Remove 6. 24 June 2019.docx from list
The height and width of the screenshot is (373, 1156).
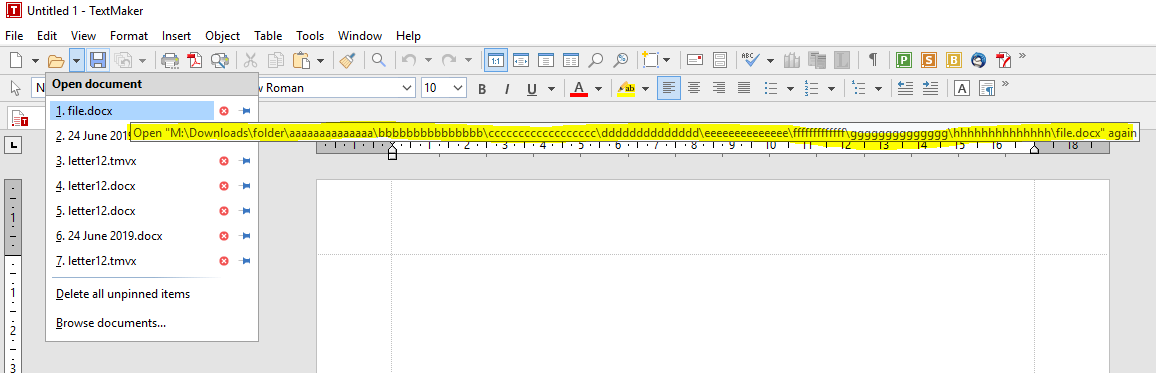224,236
